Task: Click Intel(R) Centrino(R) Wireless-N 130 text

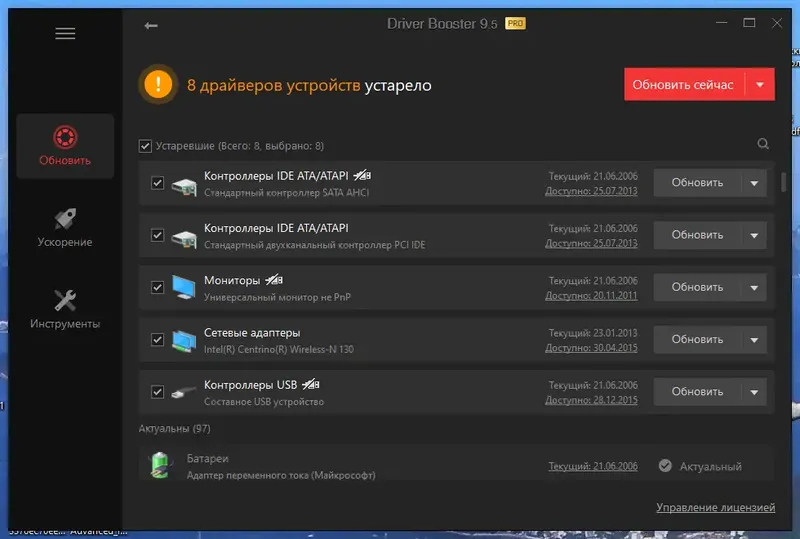Action: click(x=279, y=350)
